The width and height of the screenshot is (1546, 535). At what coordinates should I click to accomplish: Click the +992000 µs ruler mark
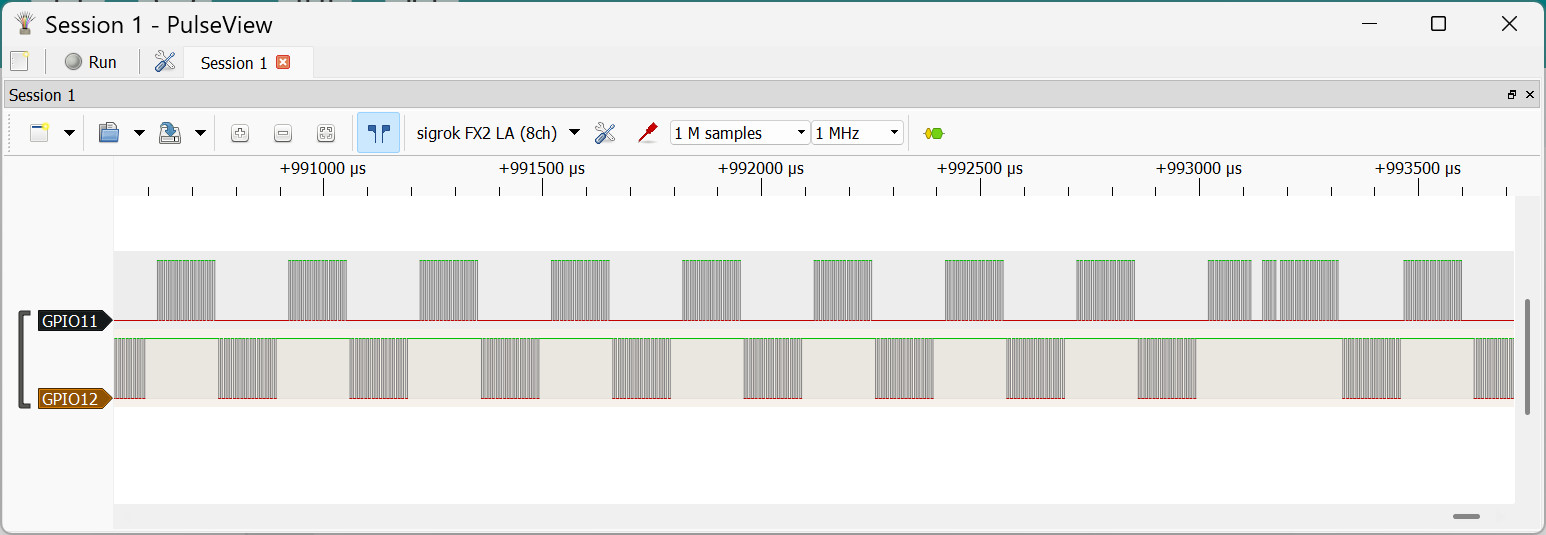point(761,169)
